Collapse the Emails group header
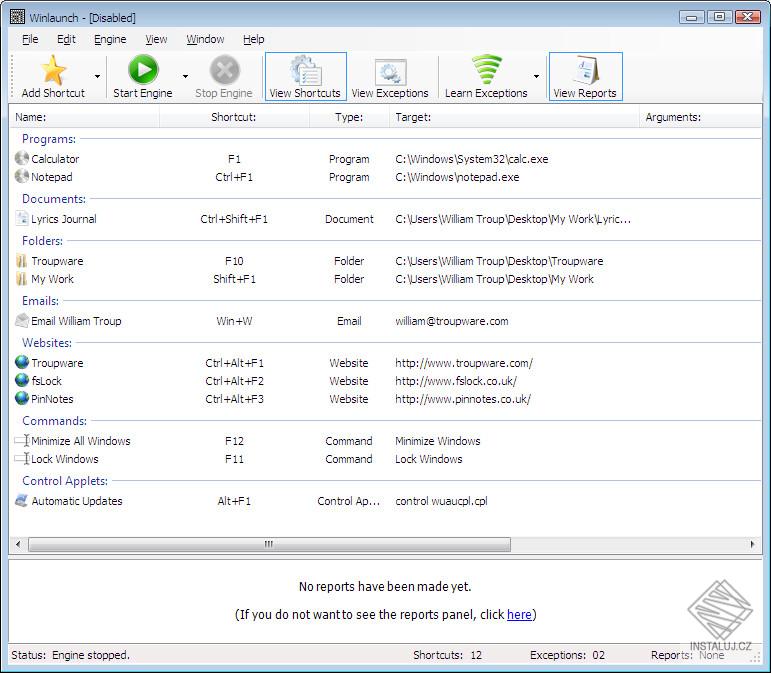 [x=40, y=301]
